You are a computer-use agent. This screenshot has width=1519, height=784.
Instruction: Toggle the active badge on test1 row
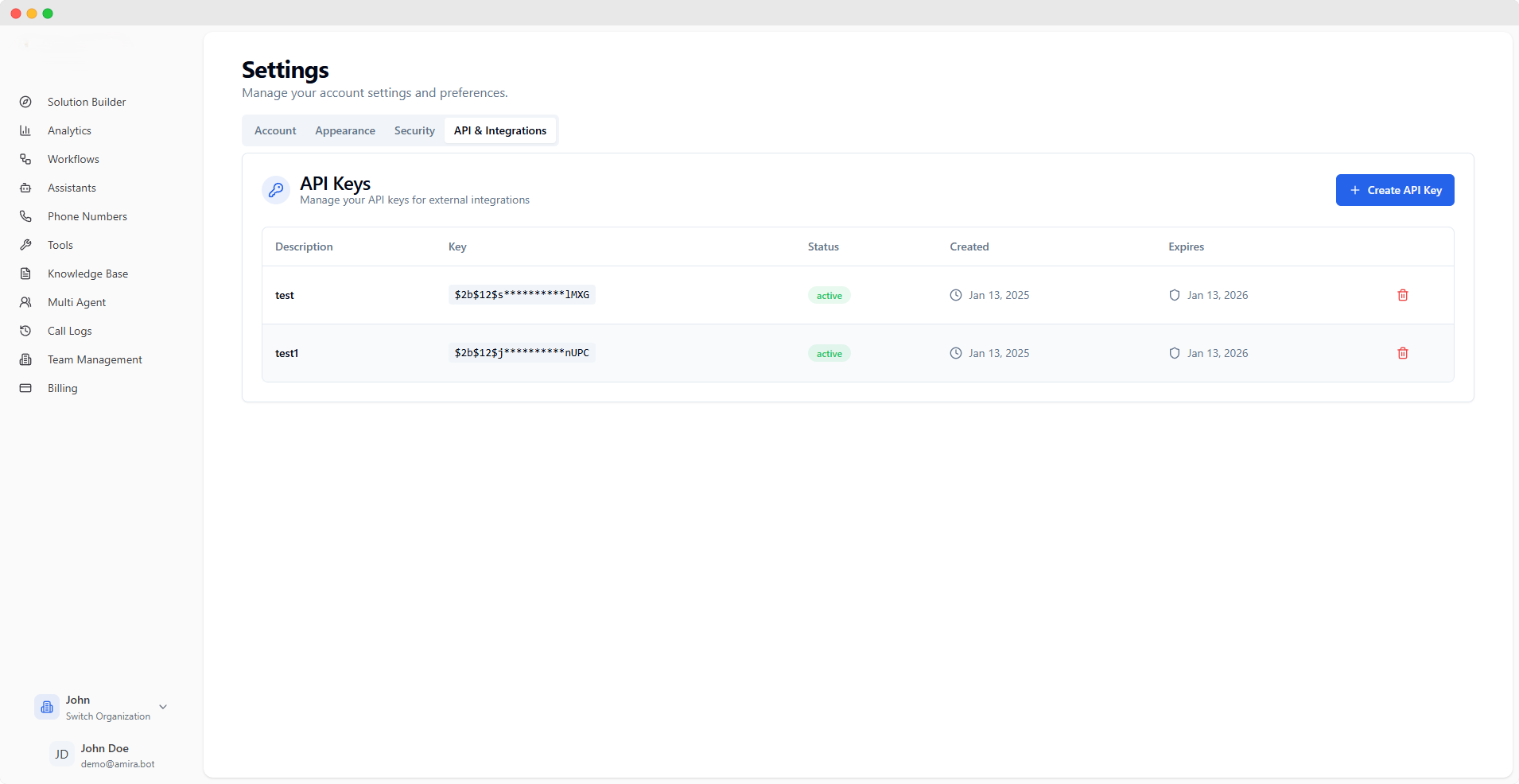coord(828,353)
